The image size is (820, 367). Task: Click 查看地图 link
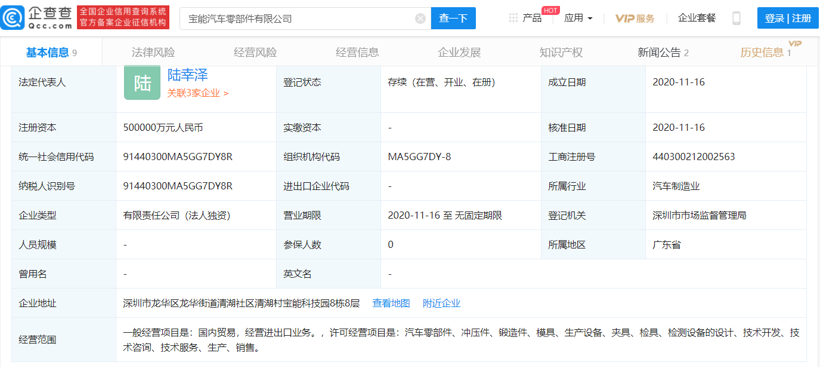pyautogui.click(x=391, y=303)
